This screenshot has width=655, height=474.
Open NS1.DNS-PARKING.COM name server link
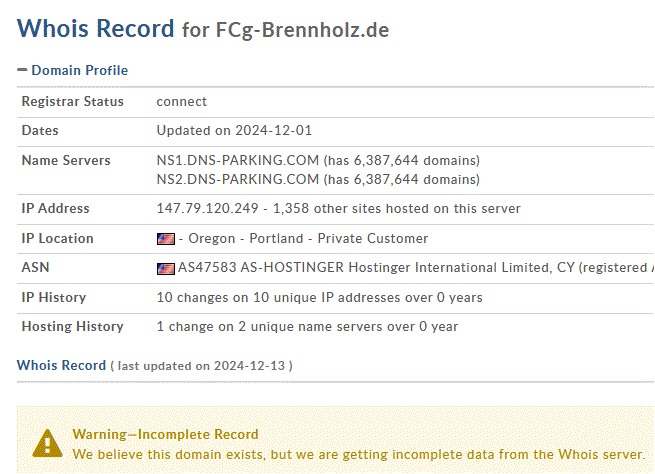238,160
